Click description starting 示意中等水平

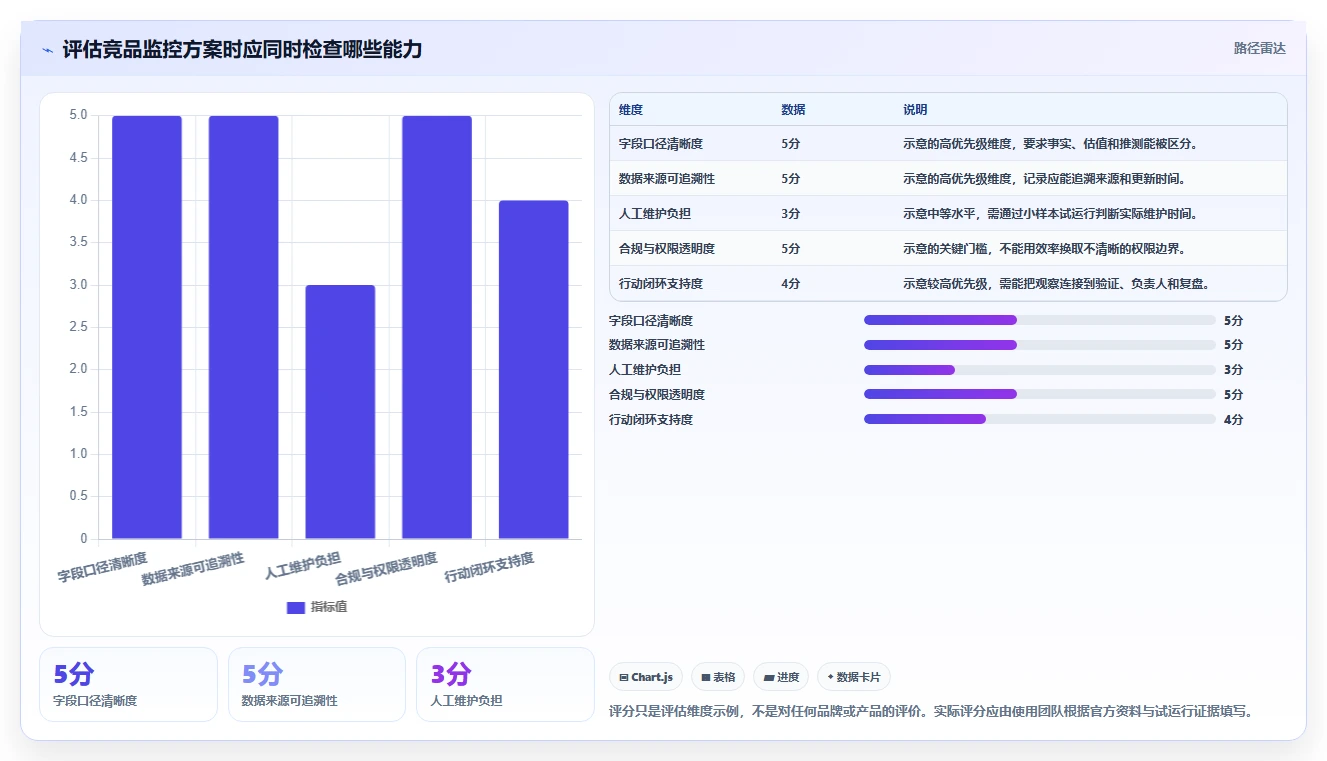pos(1050,214)
